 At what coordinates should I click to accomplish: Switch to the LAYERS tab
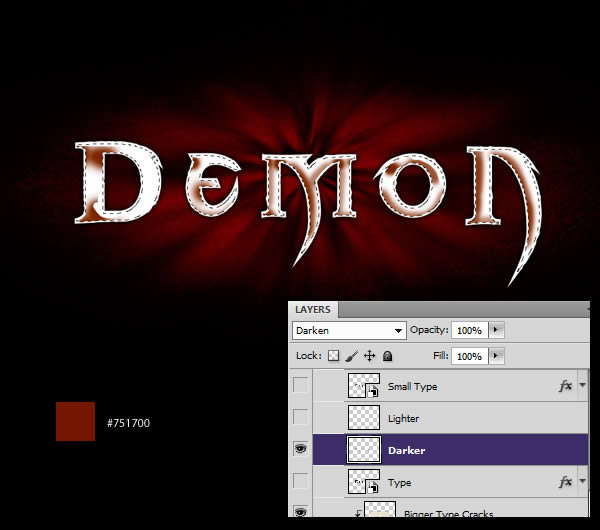[x=313, y=310]
